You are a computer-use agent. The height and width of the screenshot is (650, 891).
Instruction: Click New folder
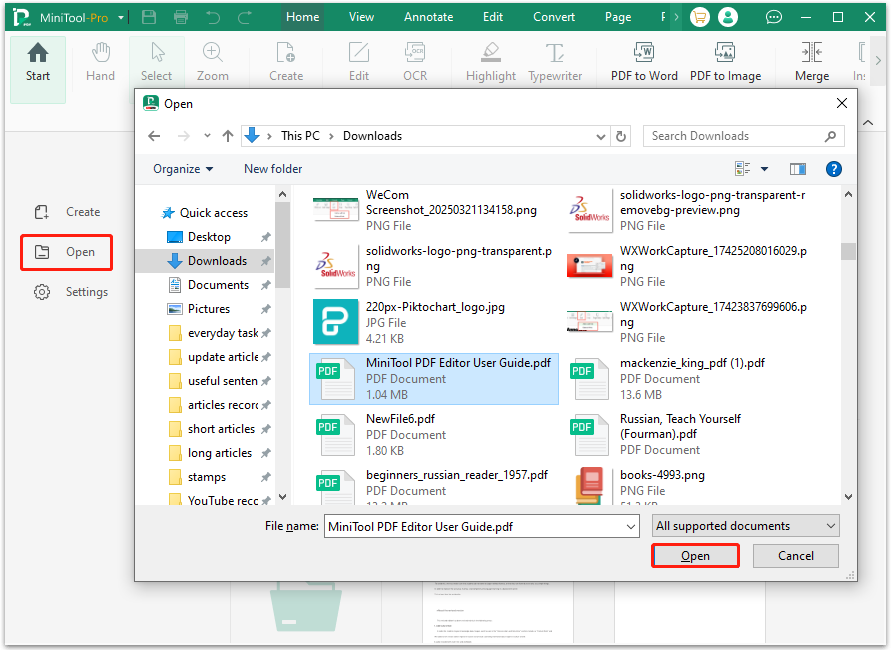pyautogui.click(x=273, y=169)
